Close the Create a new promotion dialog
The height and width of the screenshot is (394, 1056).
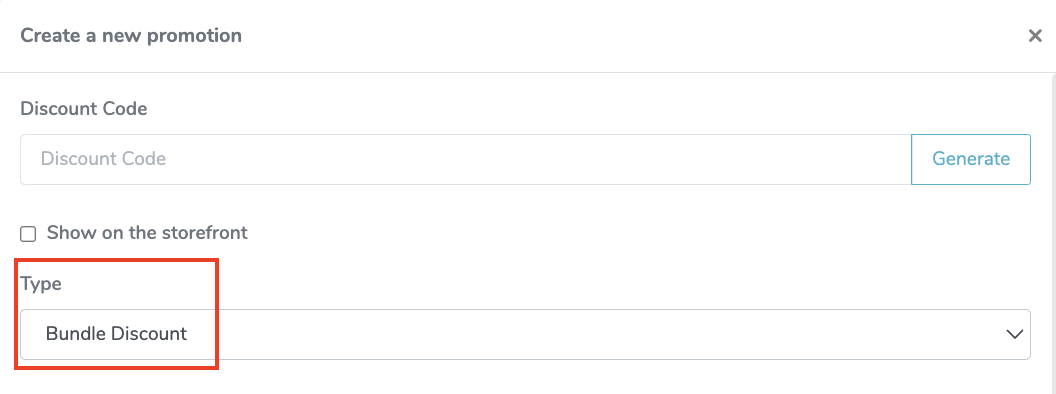(x=1035, y=36)
